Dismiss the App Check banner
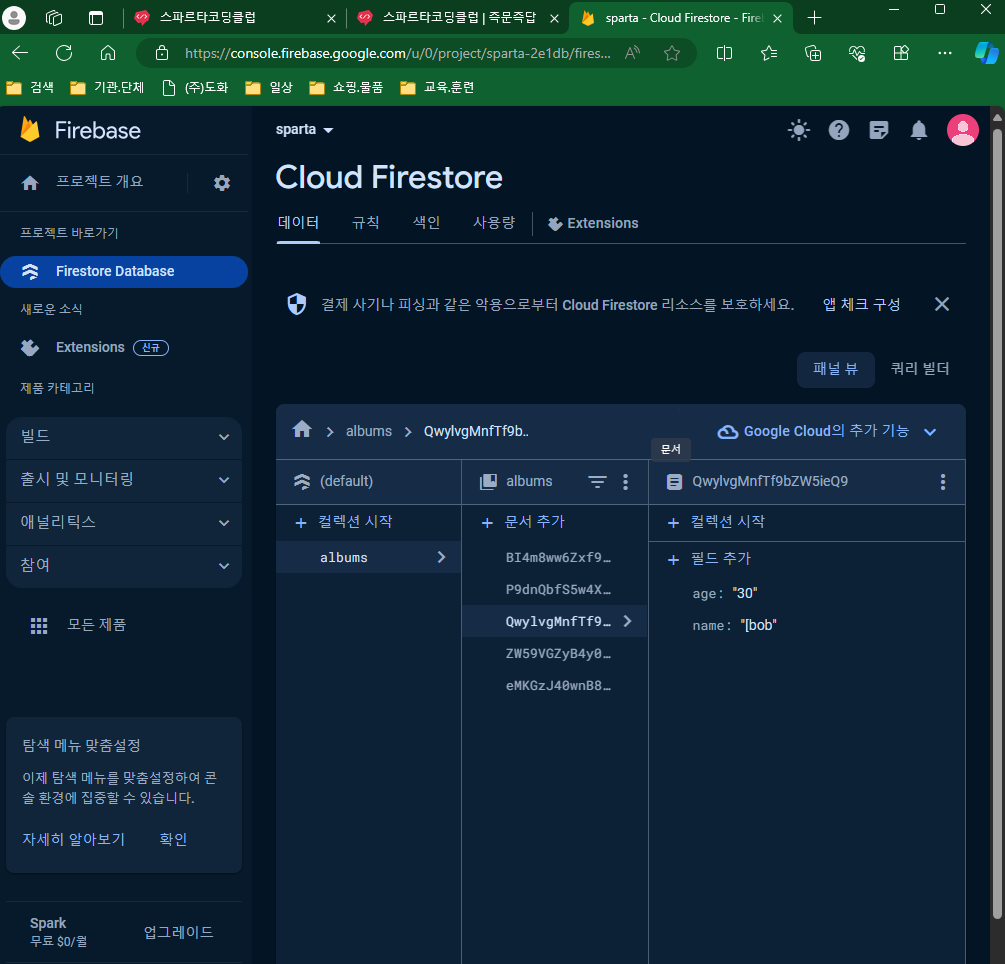1005x964 pixels. 942,304
